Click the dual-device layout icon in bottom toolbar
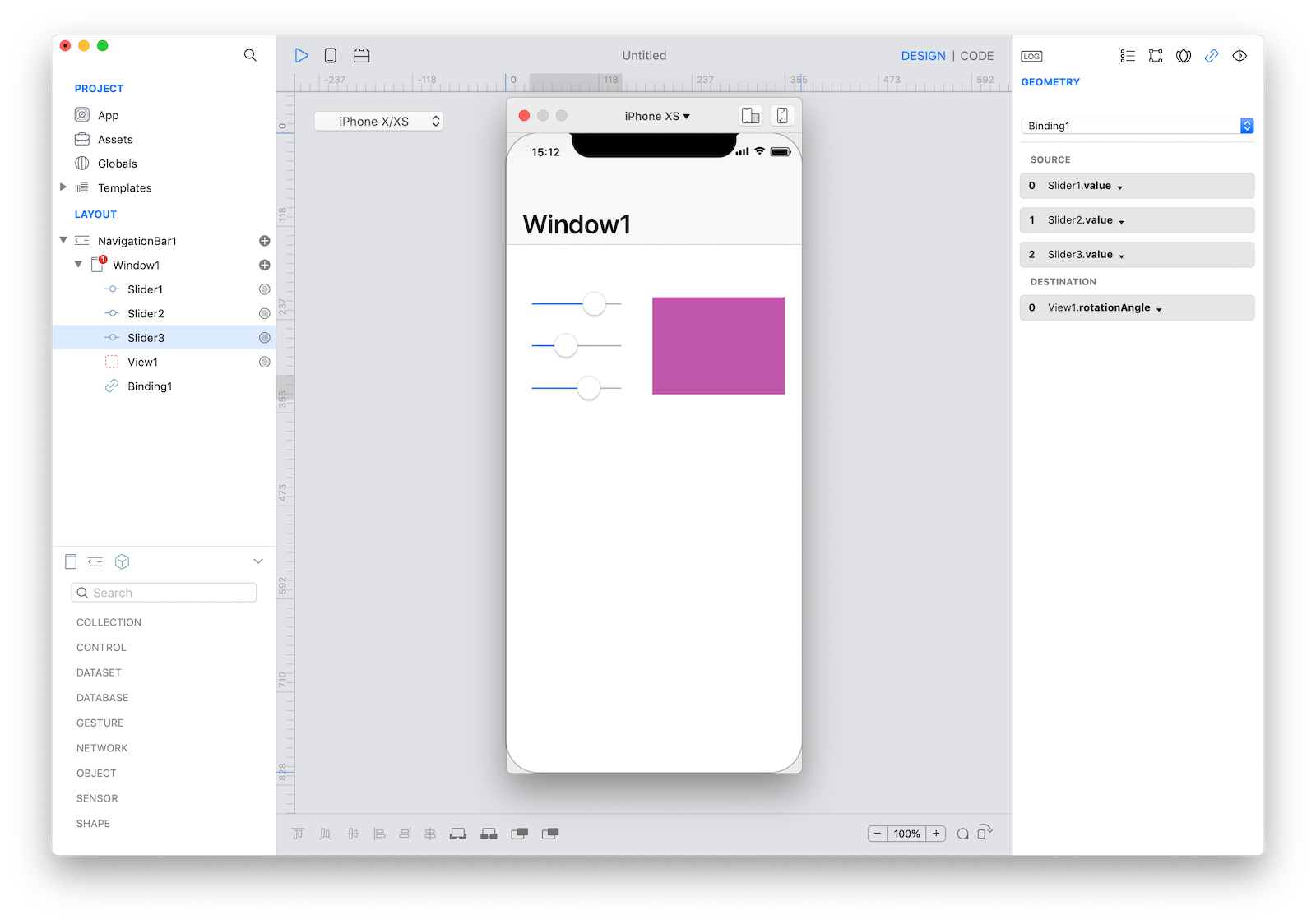 [x=489, y=834]
